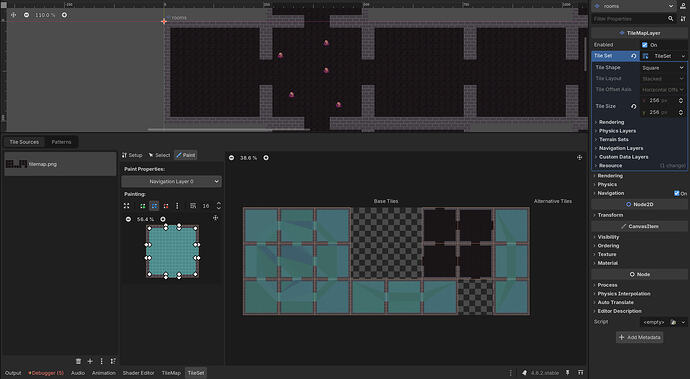Adjust Tile Size y stepper
This screenshot has width=690, height=379.
pyautogui.click(x=681, y=112)
